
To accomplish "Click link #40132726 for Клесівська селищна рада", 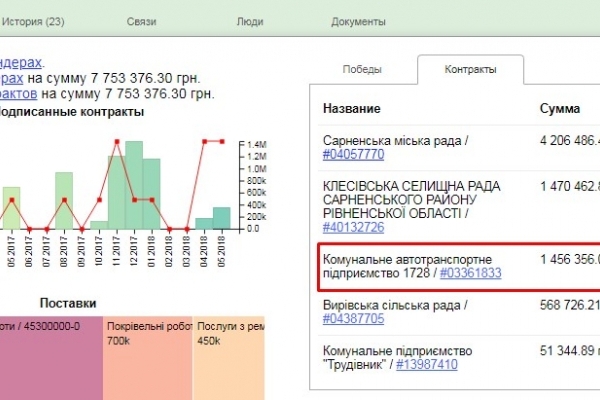I will [353, 227].
